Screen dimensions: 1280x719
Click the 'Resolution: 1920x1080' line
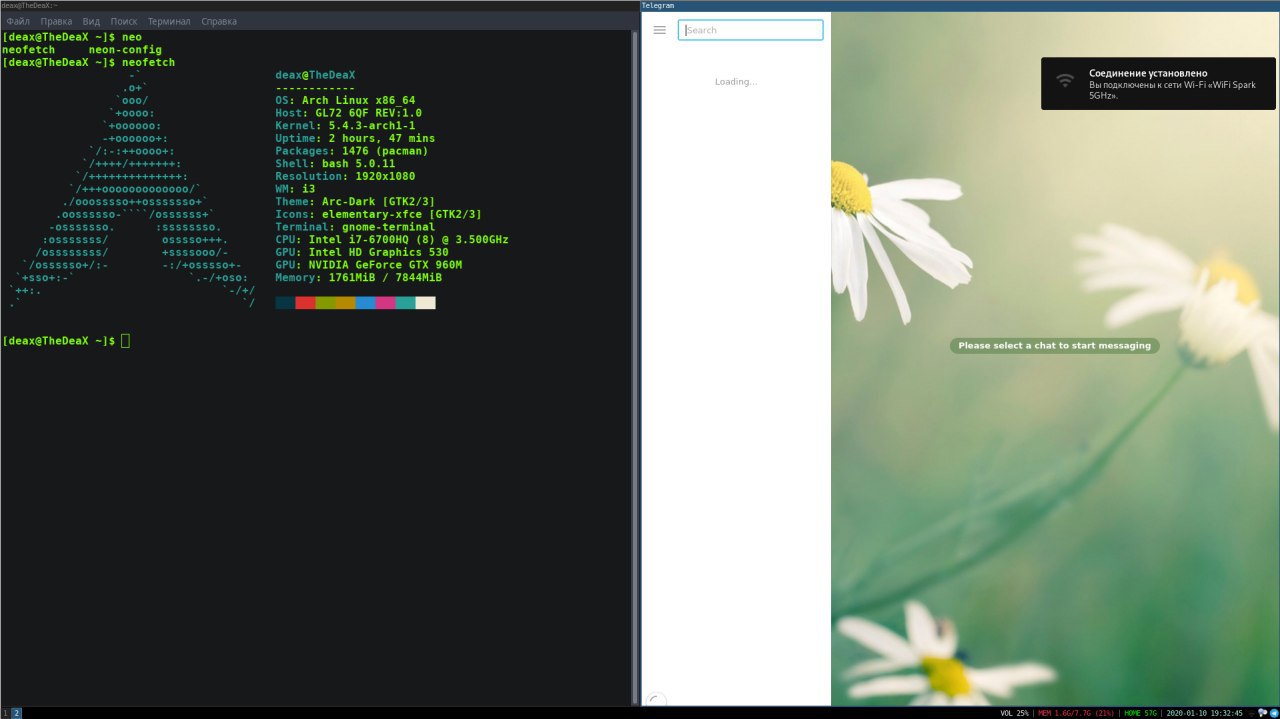coord(345,176)
